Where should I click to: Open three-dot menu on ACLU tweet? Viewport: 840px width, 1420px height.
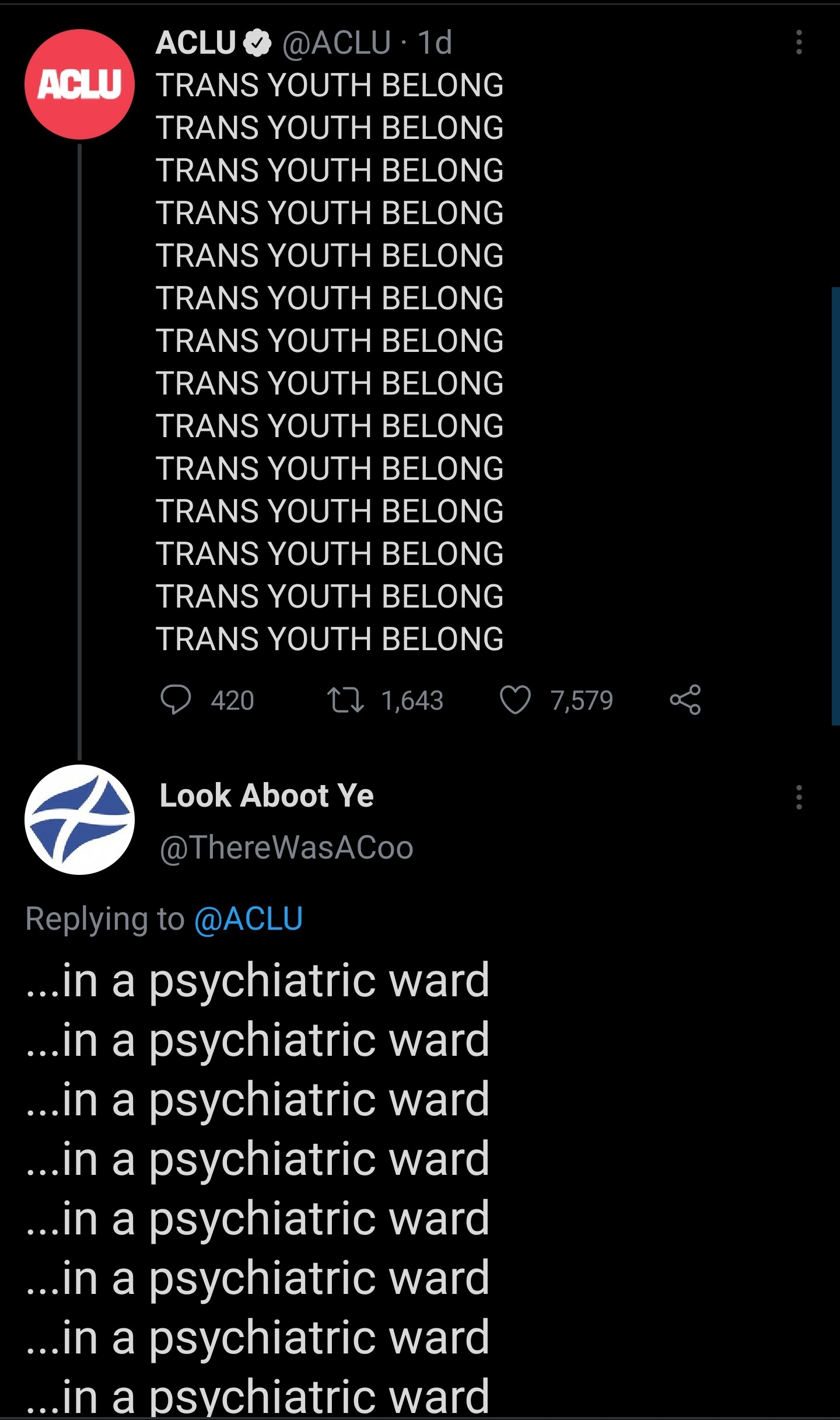click(799, 42)
